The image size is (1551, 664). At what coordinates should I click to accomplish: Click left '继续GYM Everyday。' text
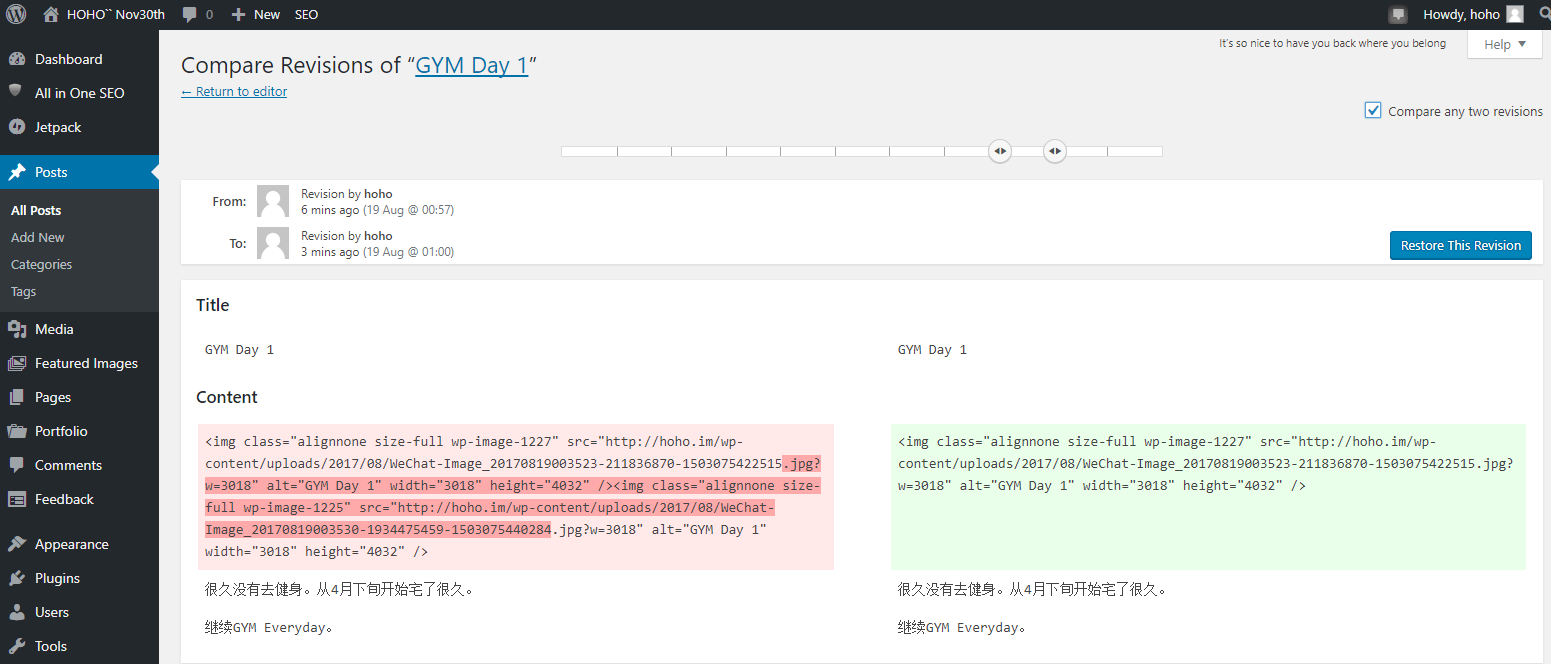268,628
